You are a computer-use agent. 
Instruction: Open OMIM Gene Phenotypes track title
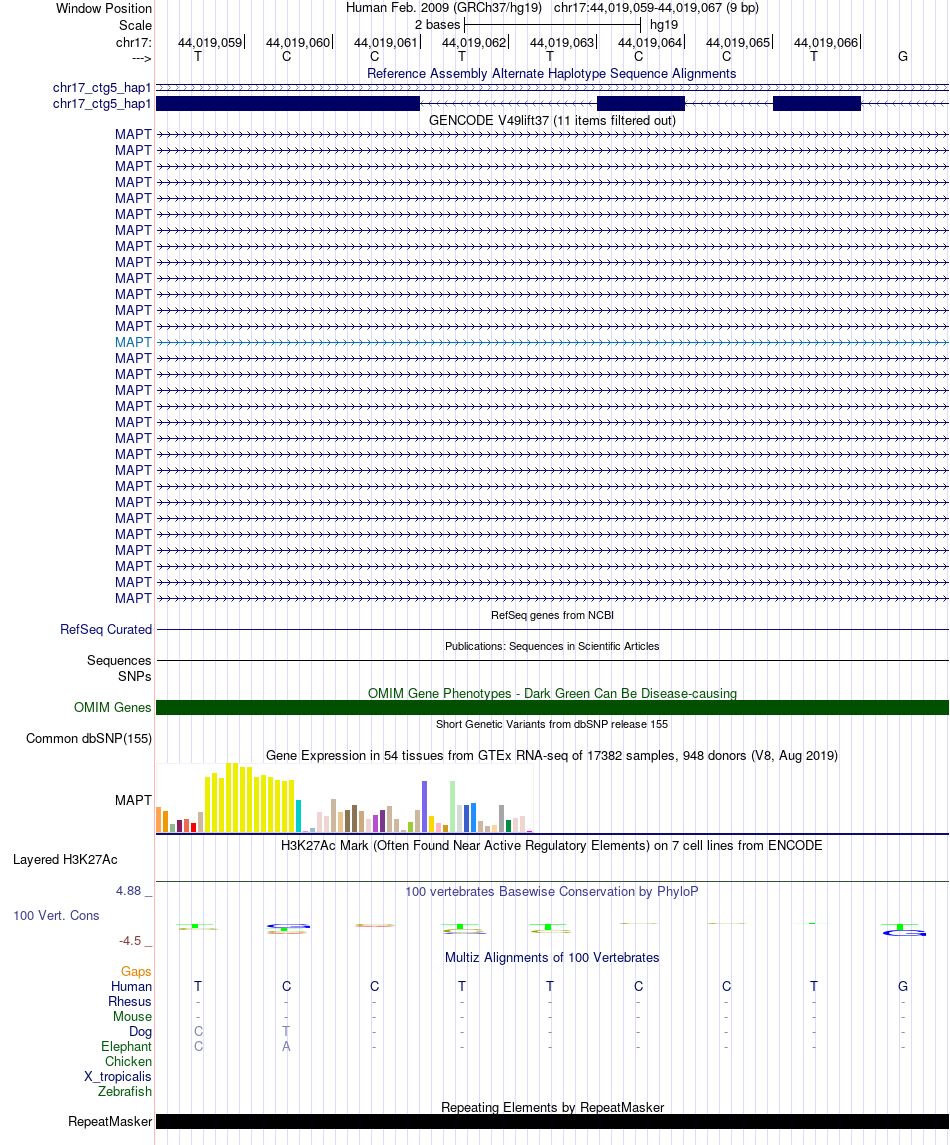coord(552,693)
